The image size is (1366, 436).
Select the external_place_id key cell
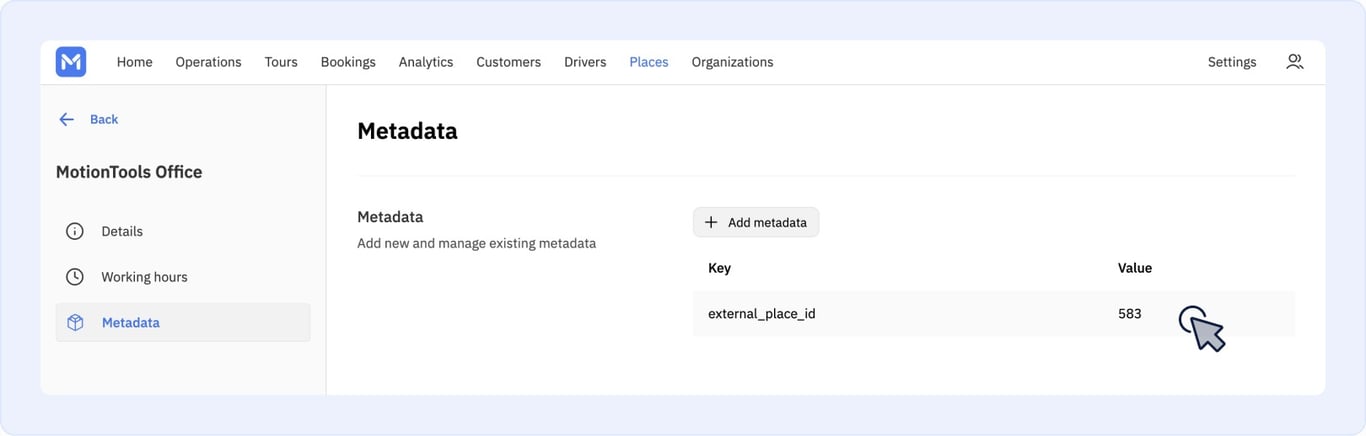click(762, 314)
